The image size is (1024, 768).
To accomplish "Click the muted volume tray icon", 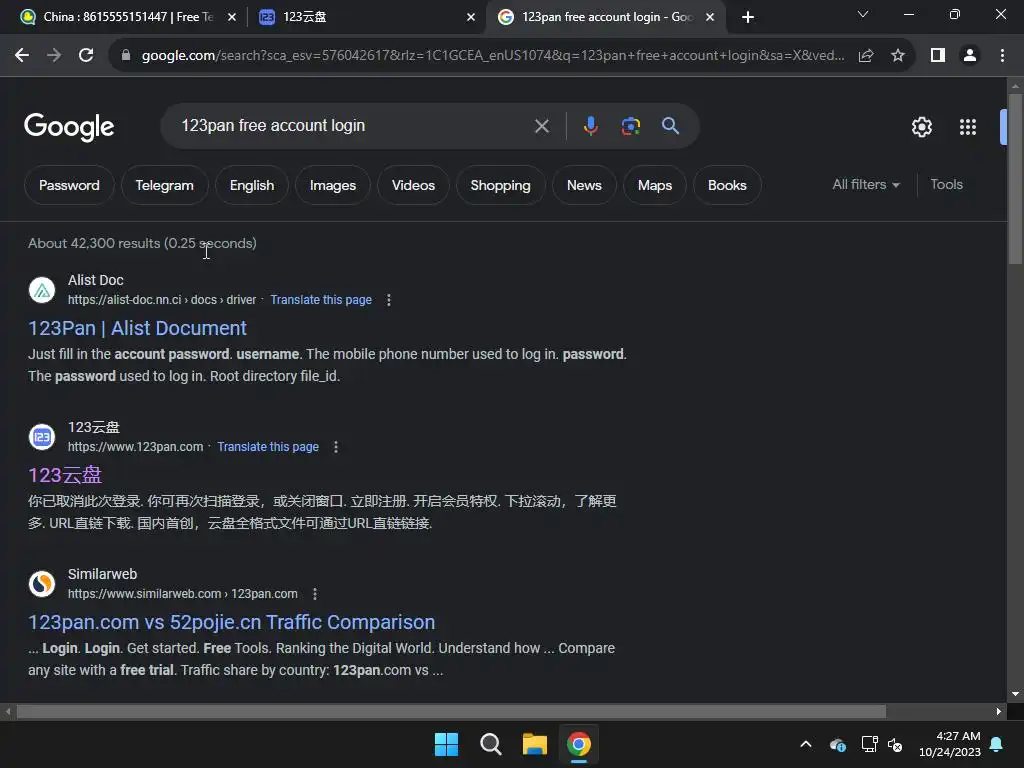I will [x=895, y=744].
